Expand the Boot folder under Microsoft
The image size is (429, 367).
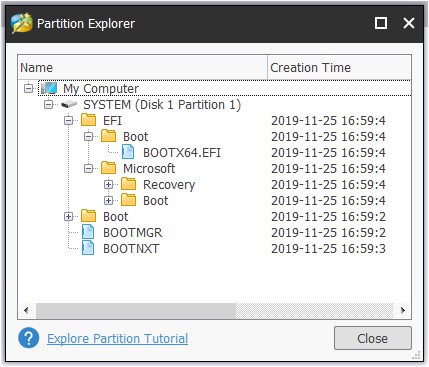point(109,200)
